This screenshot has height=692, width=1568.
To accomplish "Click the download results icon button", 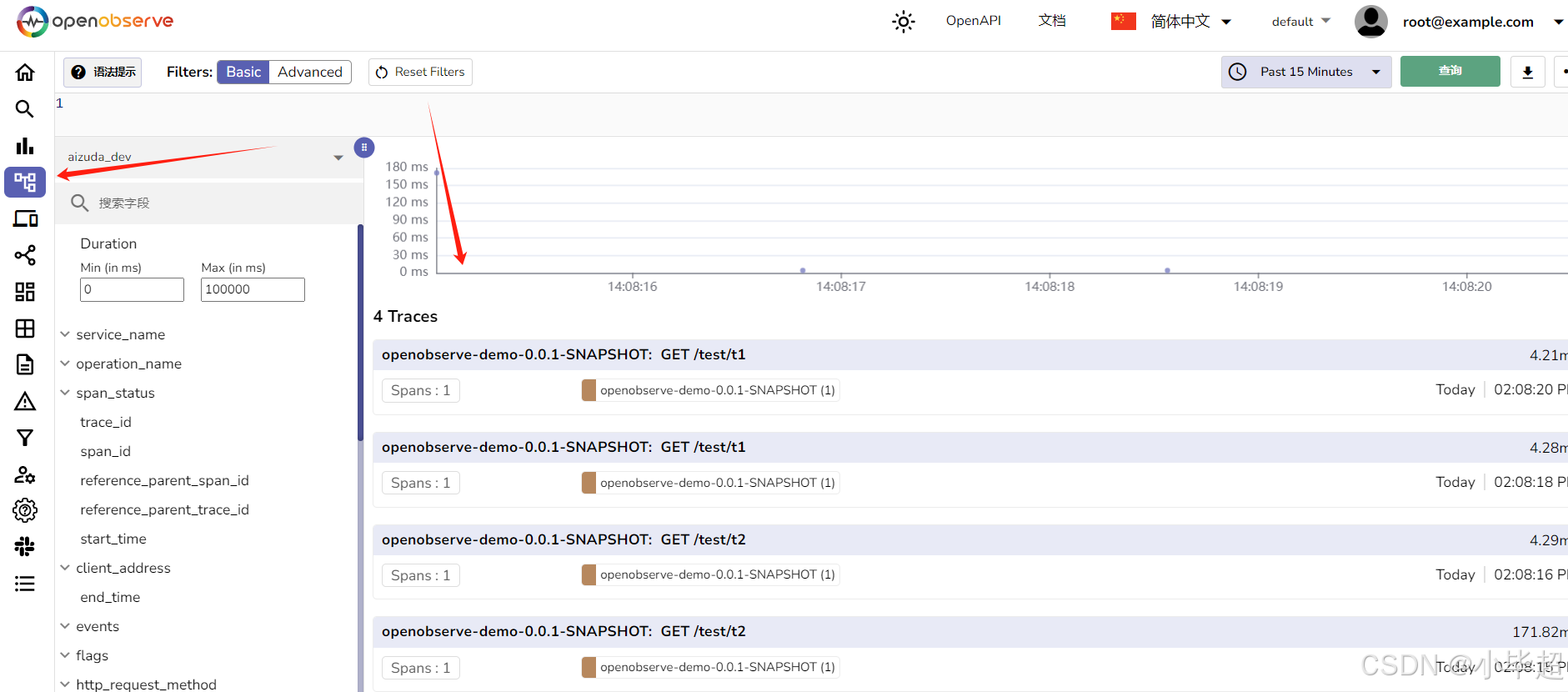I will pos(1528,72).
